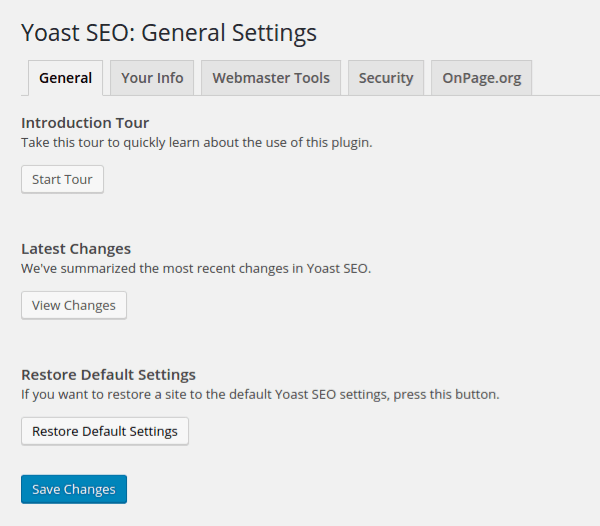Go to the OnPage.org tab
The height and width of the screenshot is (526, 600).
[482, 78]
